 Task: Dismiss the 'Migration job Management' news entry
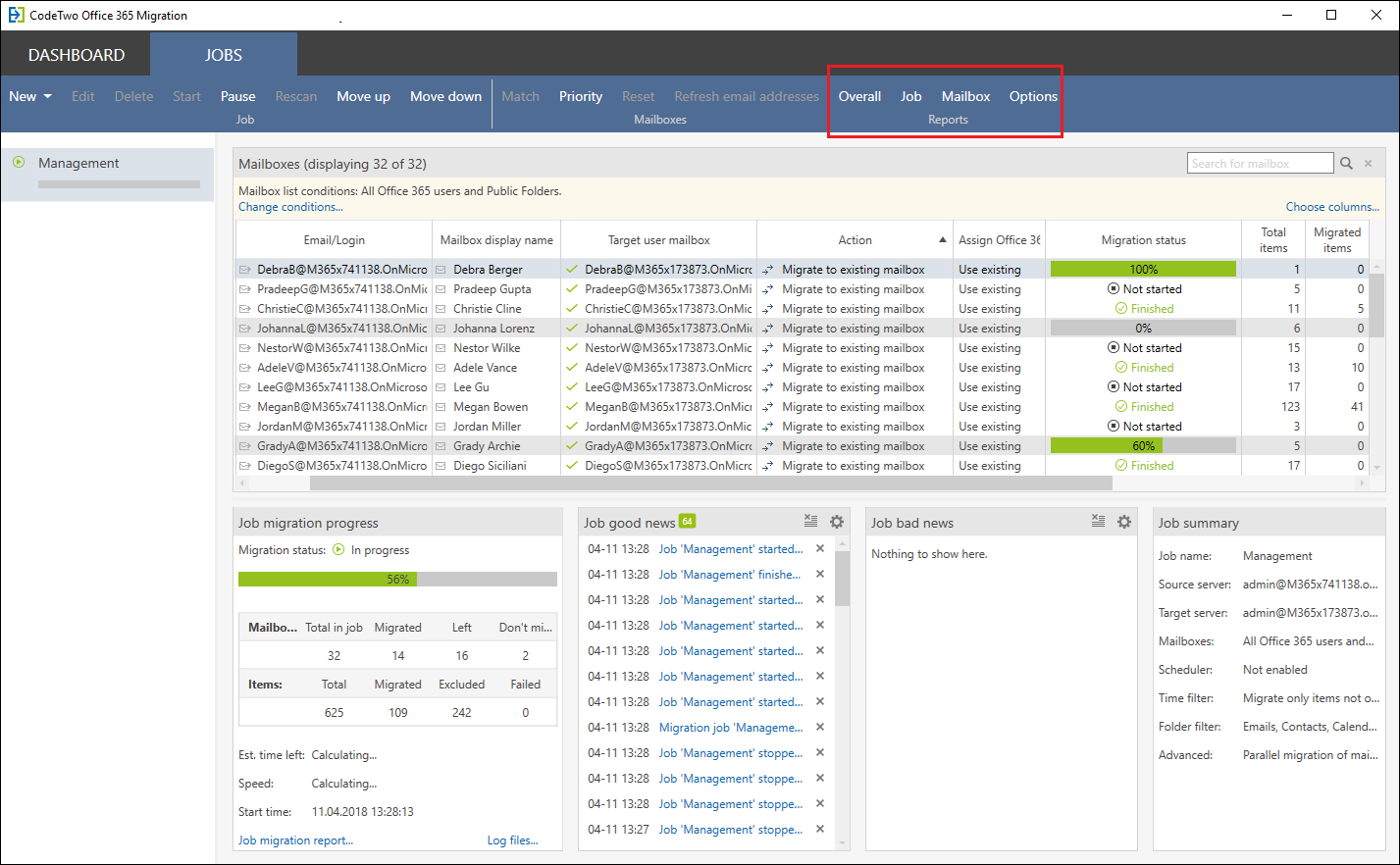820,727
